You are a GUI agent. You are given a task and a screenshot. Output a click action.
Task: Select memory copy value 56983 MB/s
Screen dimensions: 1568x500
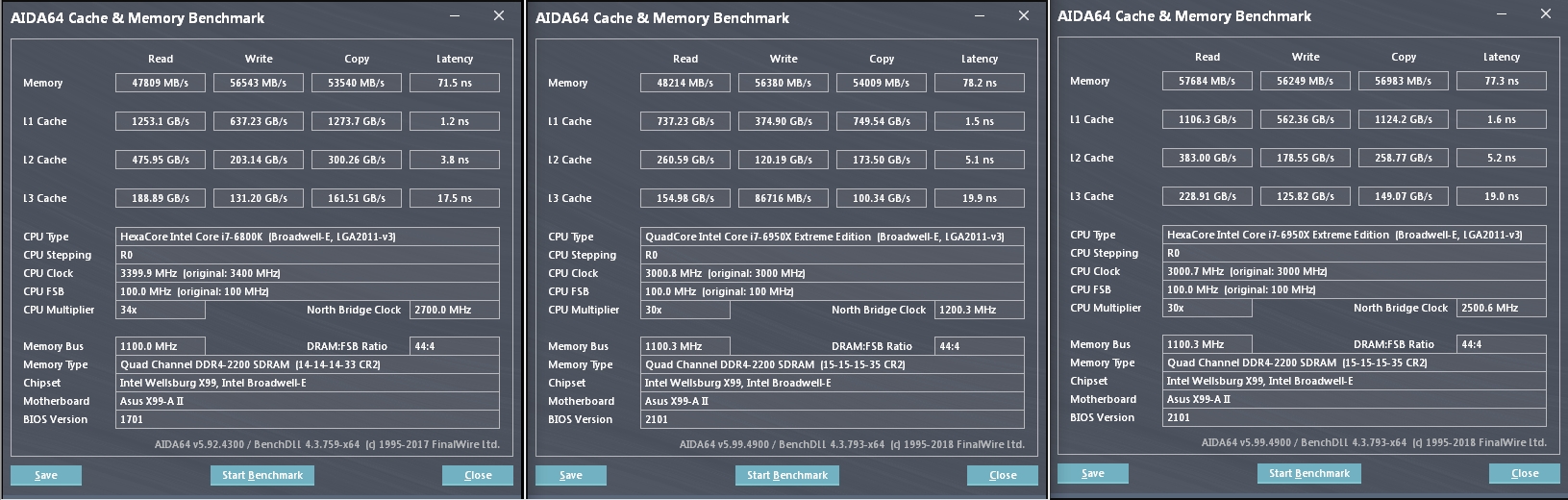tap(1404, 81)
